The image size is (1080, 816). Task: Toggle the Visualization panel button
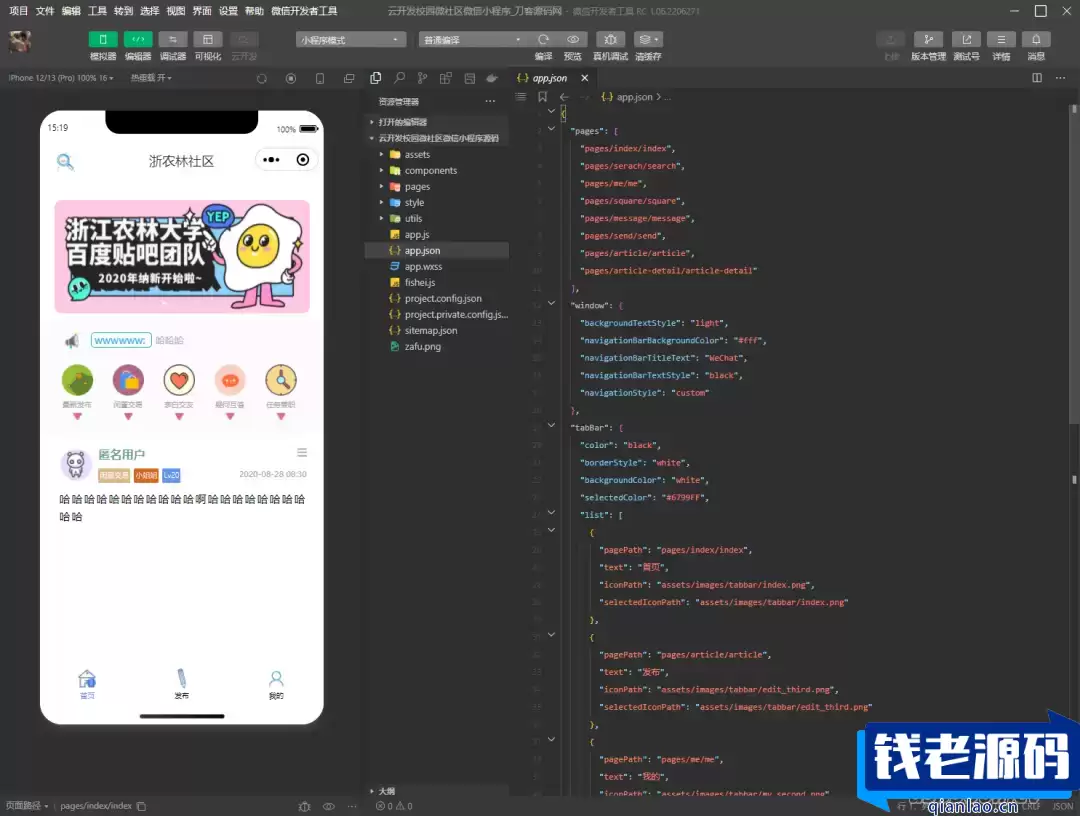click(207, 39)
